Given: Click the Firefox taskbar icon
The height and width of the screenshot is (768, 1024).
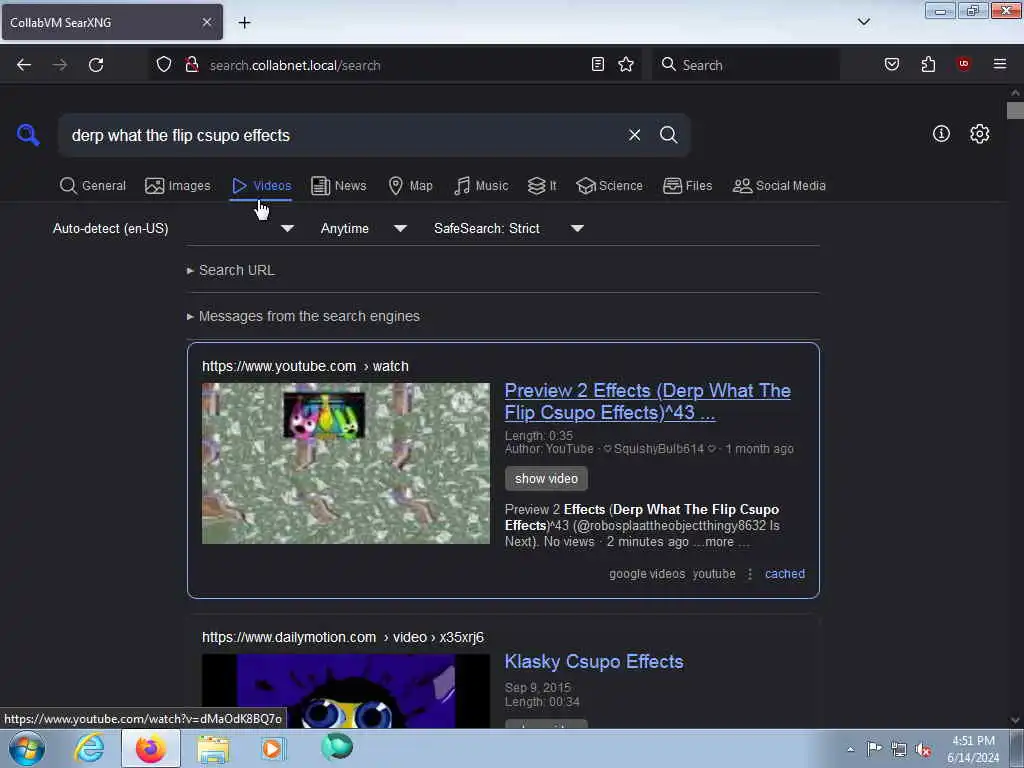Looking at the screenshot, I should pos(150,748).
